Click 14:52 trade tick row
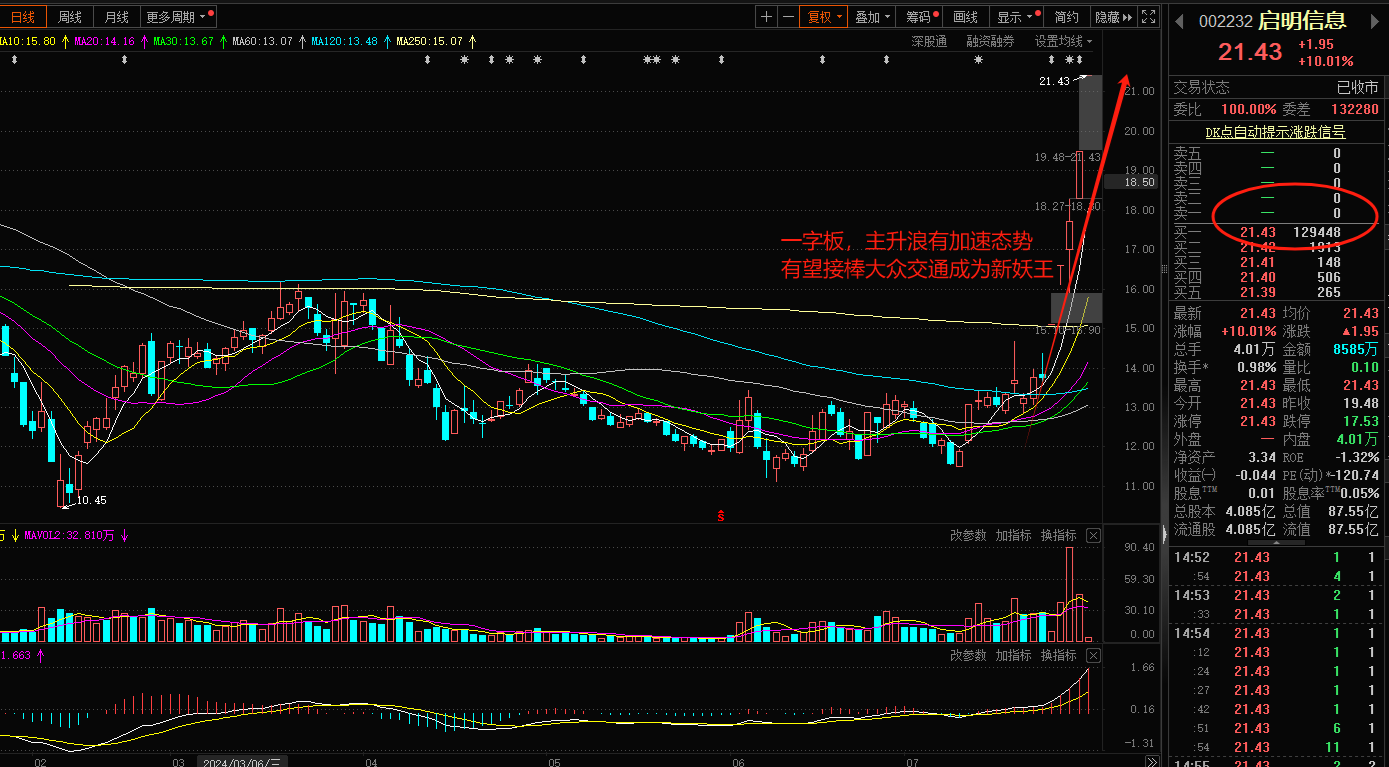Screen dimensions: 1389x767 coord(1276,557)
